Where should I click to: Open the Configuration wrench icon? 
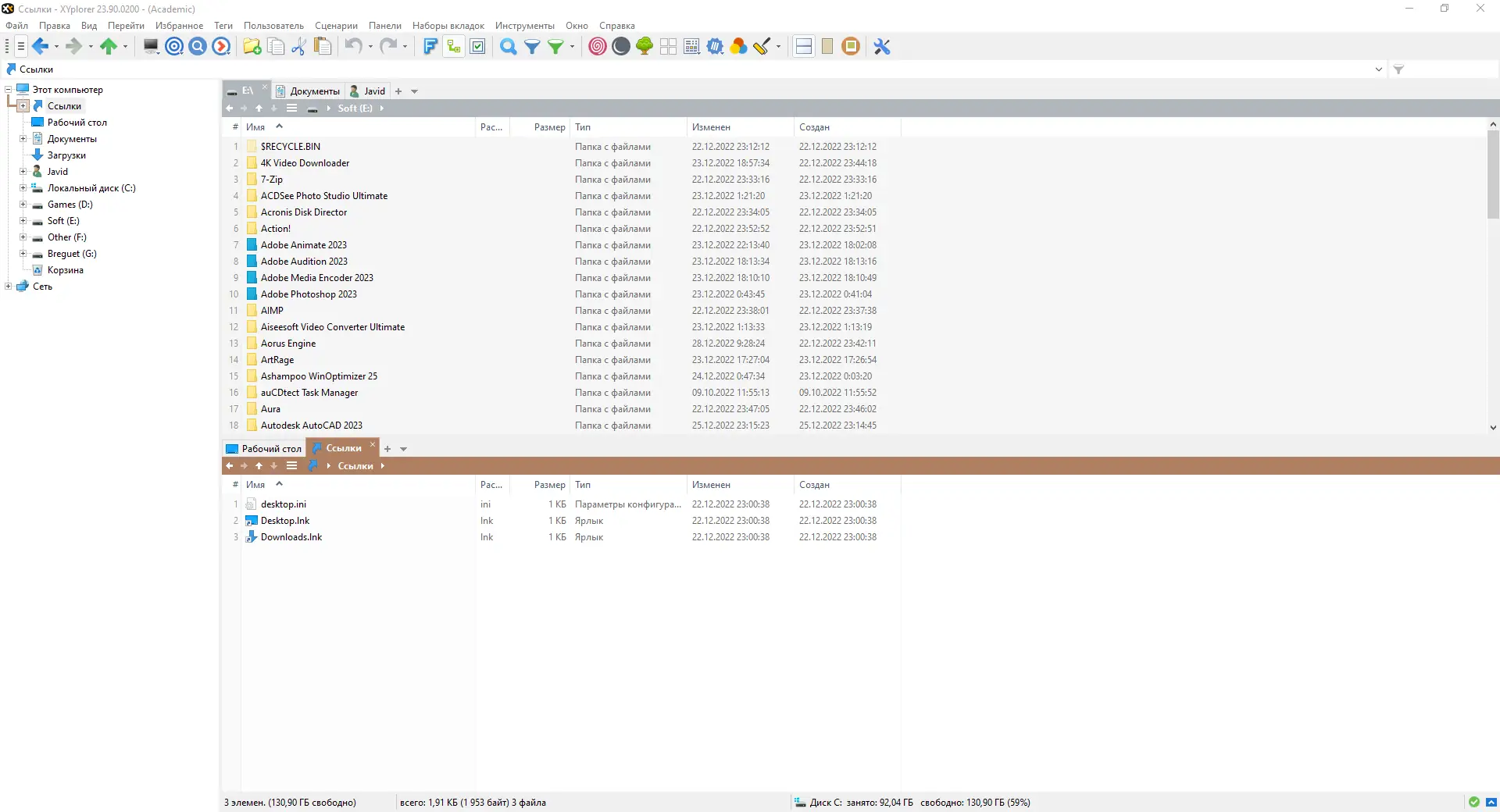click(880, 46)
